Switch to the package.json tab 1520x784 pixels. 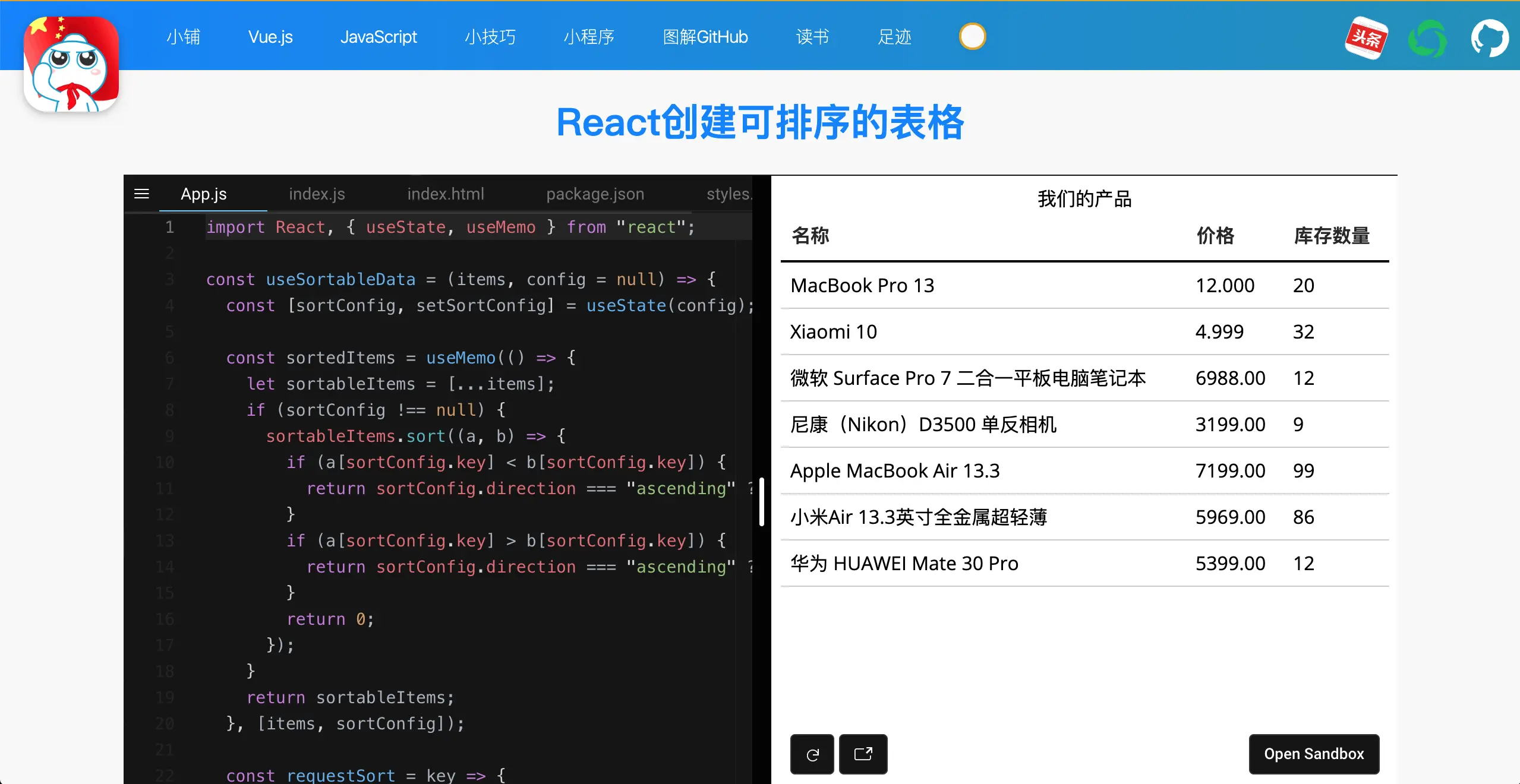pyautogui.click(x=595, y=194)
